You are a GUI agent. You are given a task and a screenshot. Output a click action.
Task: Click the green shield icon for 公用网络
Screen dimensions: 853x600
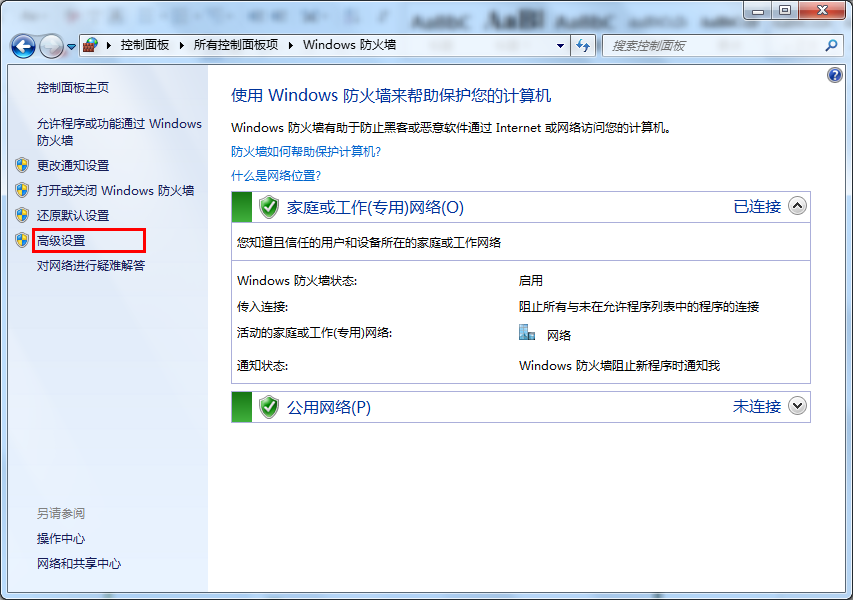pos(268,407)
